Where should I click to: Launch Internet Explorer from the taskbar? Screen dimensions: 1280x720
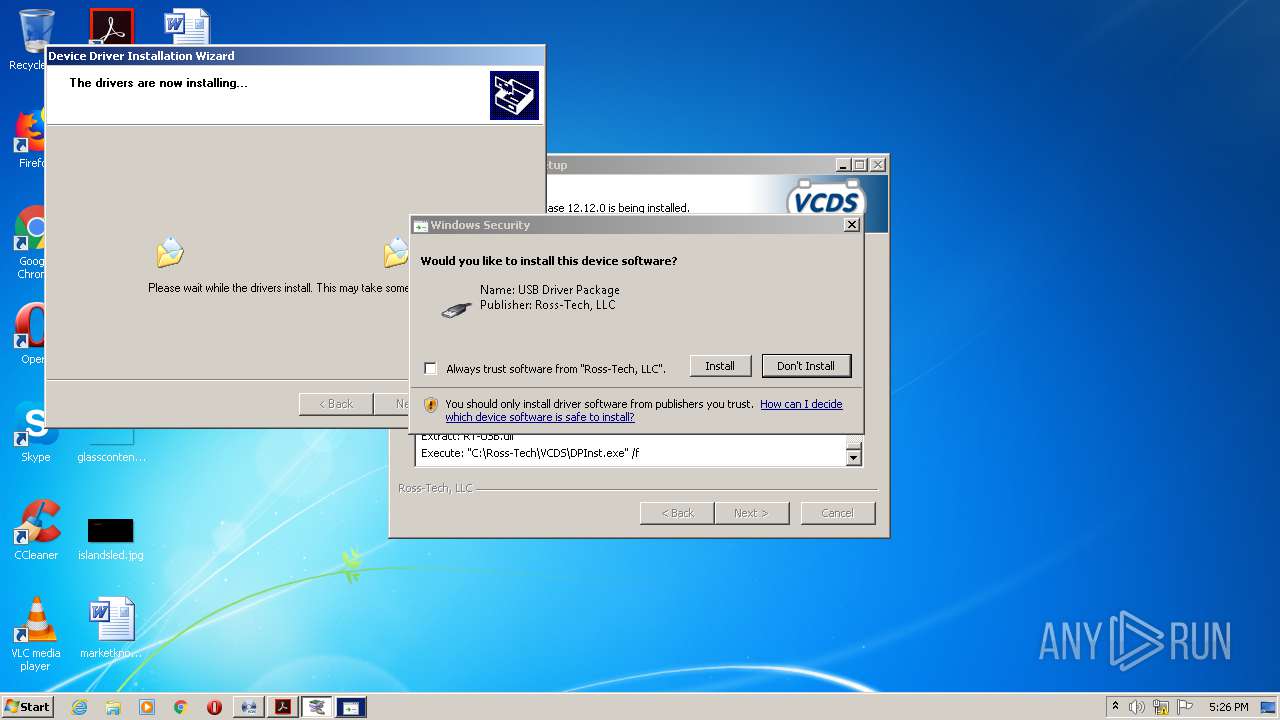click(x=79, y=707)
